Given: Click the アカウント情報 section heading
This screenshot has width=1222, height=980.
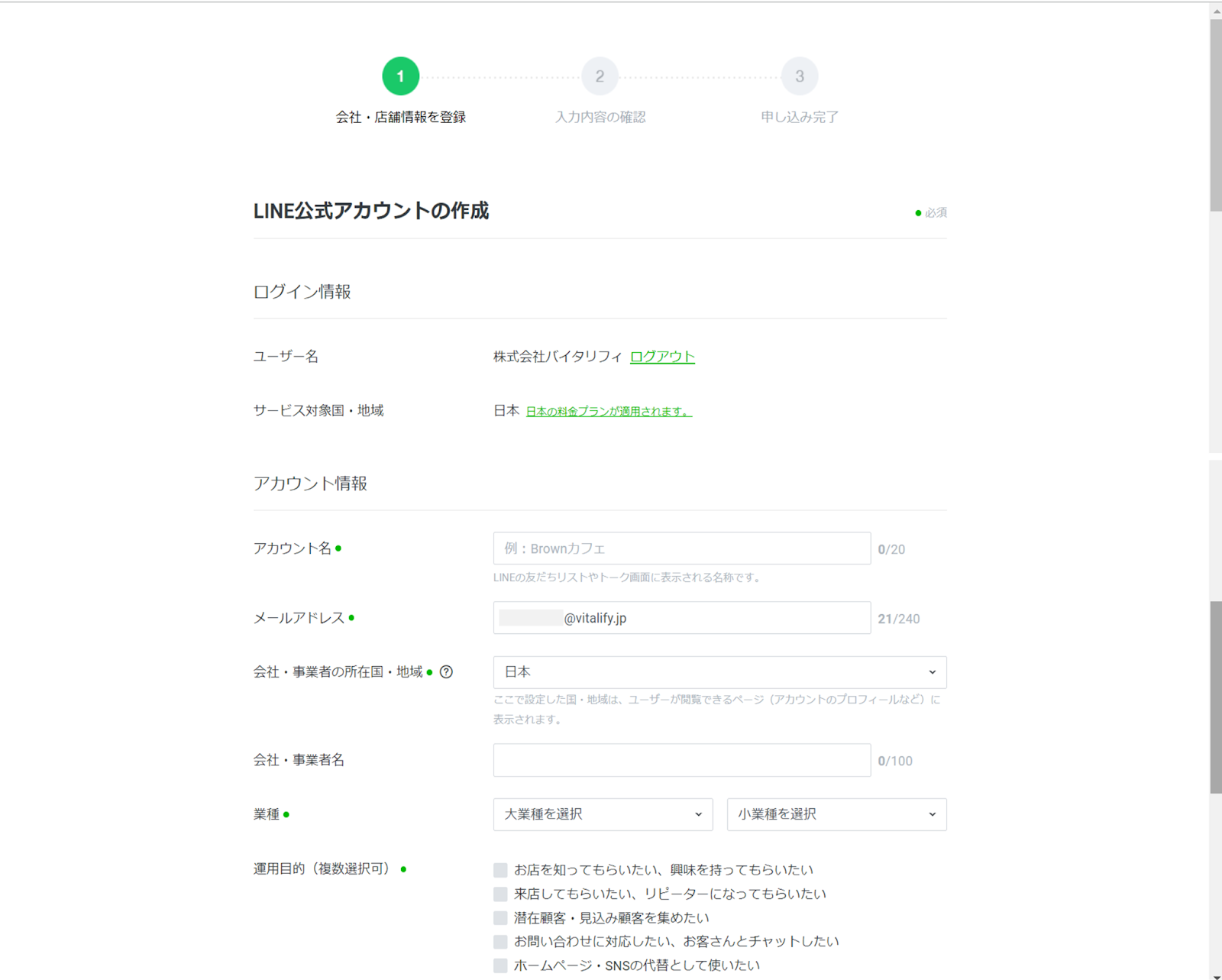Looking at the screenshot, I should (310, 484).
